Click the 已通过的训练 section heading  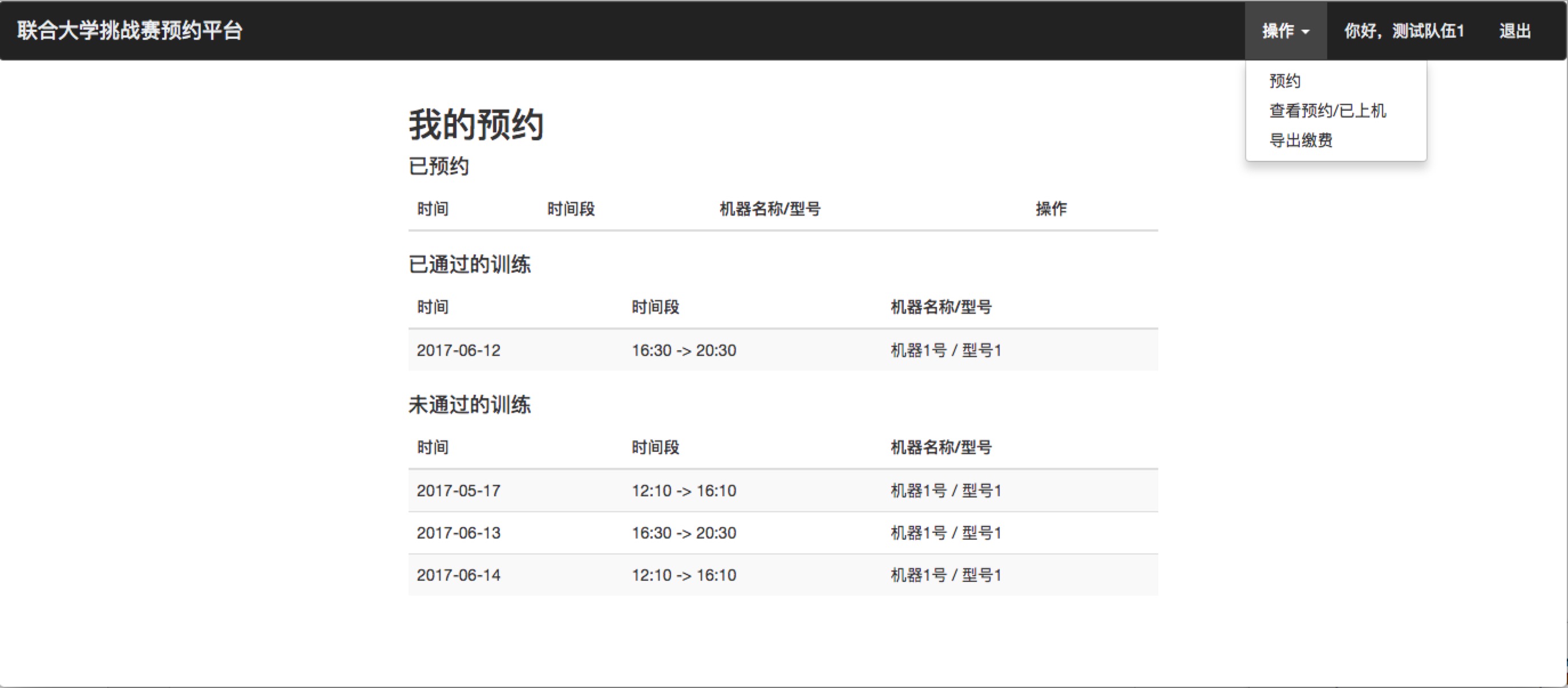(469, 264)
